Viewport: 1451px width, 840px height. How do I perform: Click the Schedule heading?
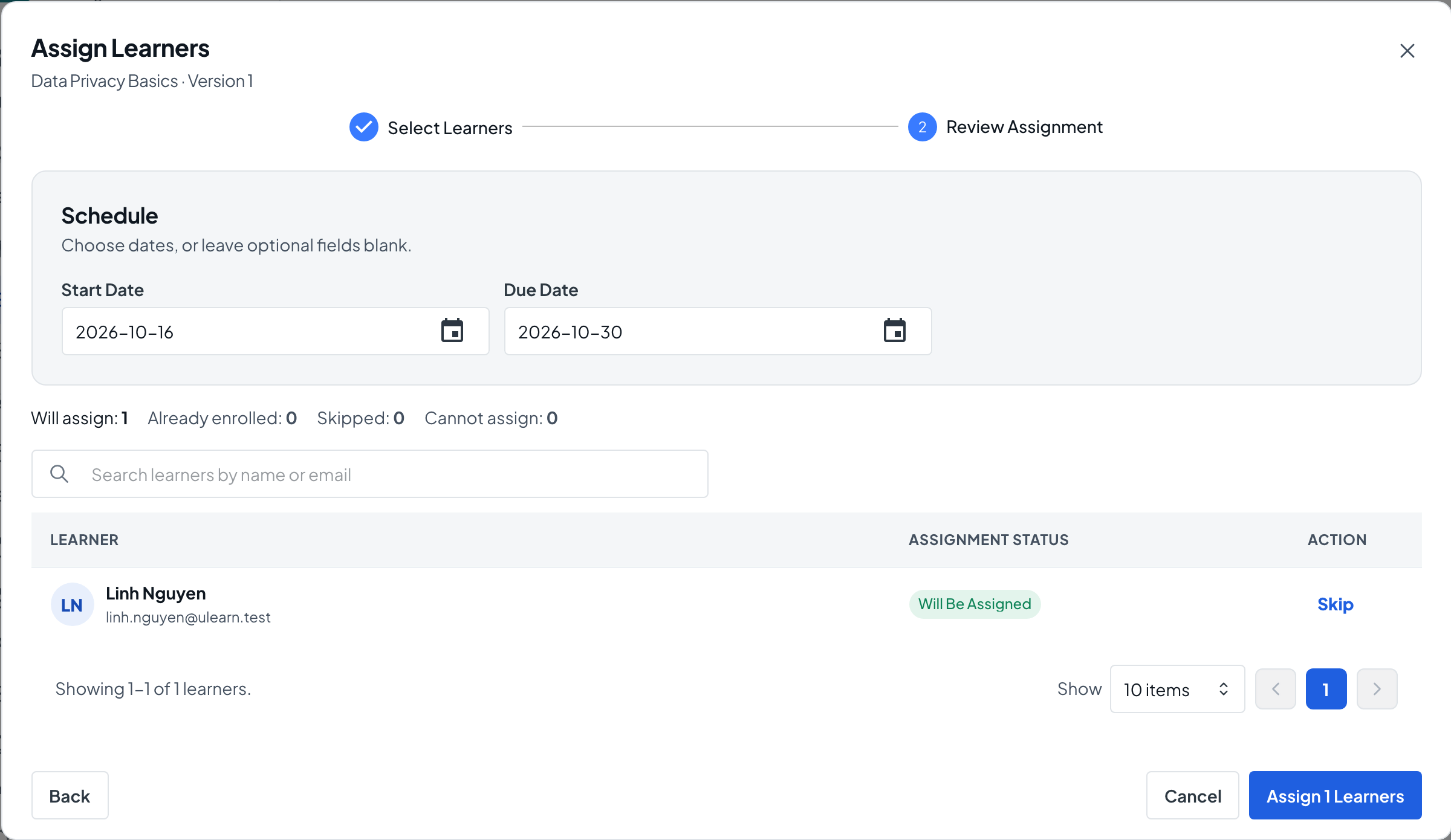(x=109, y=216)
